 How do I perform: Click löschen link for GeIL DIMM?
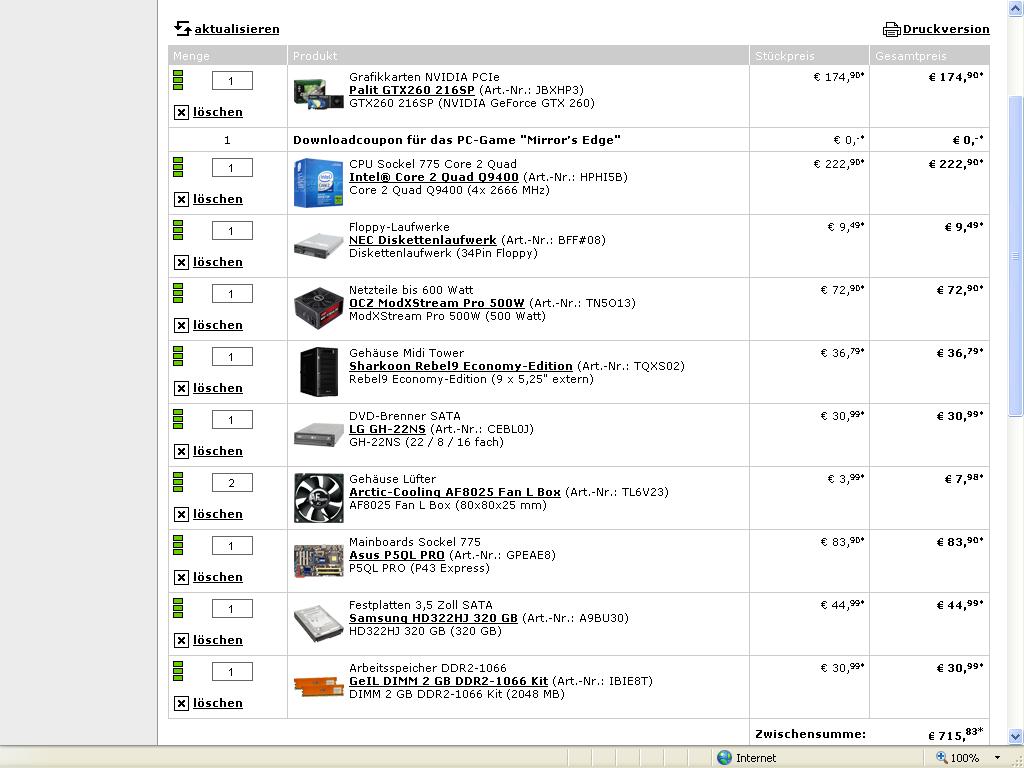pos(217,703)
